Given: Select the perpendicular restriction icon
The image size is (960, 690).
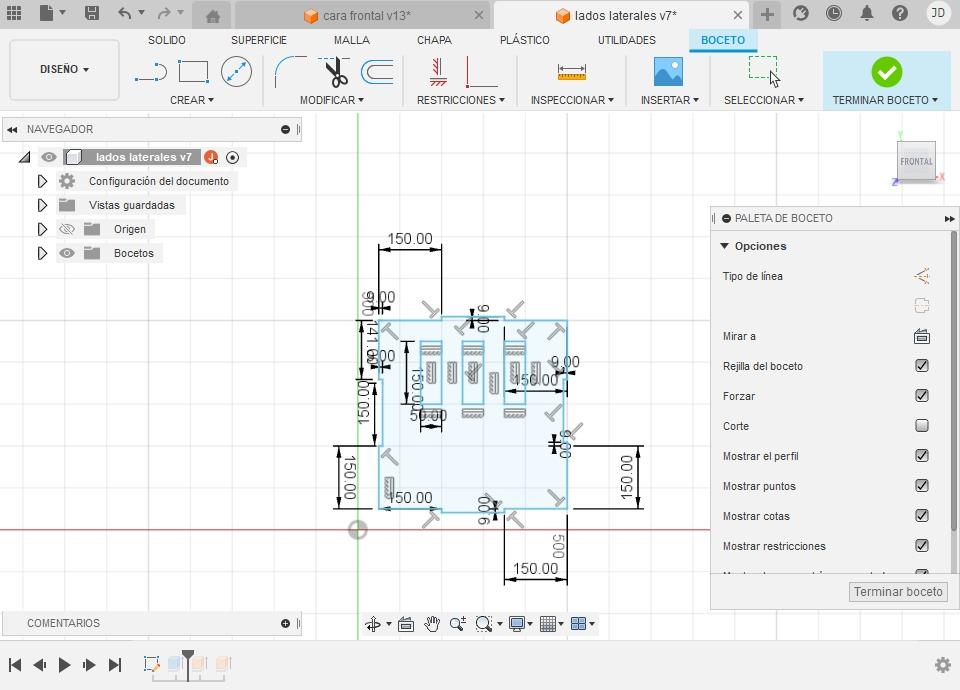Looking at the screenshot, I should coord(481,72).
